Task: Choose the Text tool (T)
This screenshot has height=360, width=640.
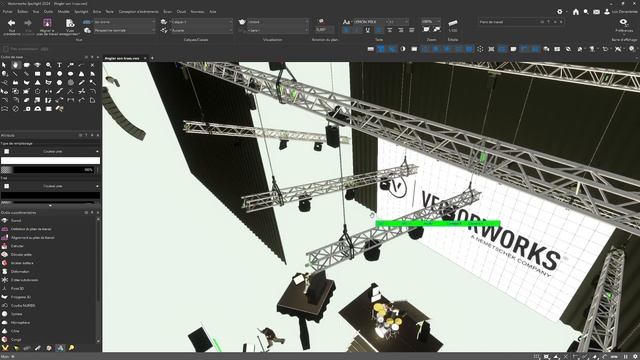Action: point(60,65)
